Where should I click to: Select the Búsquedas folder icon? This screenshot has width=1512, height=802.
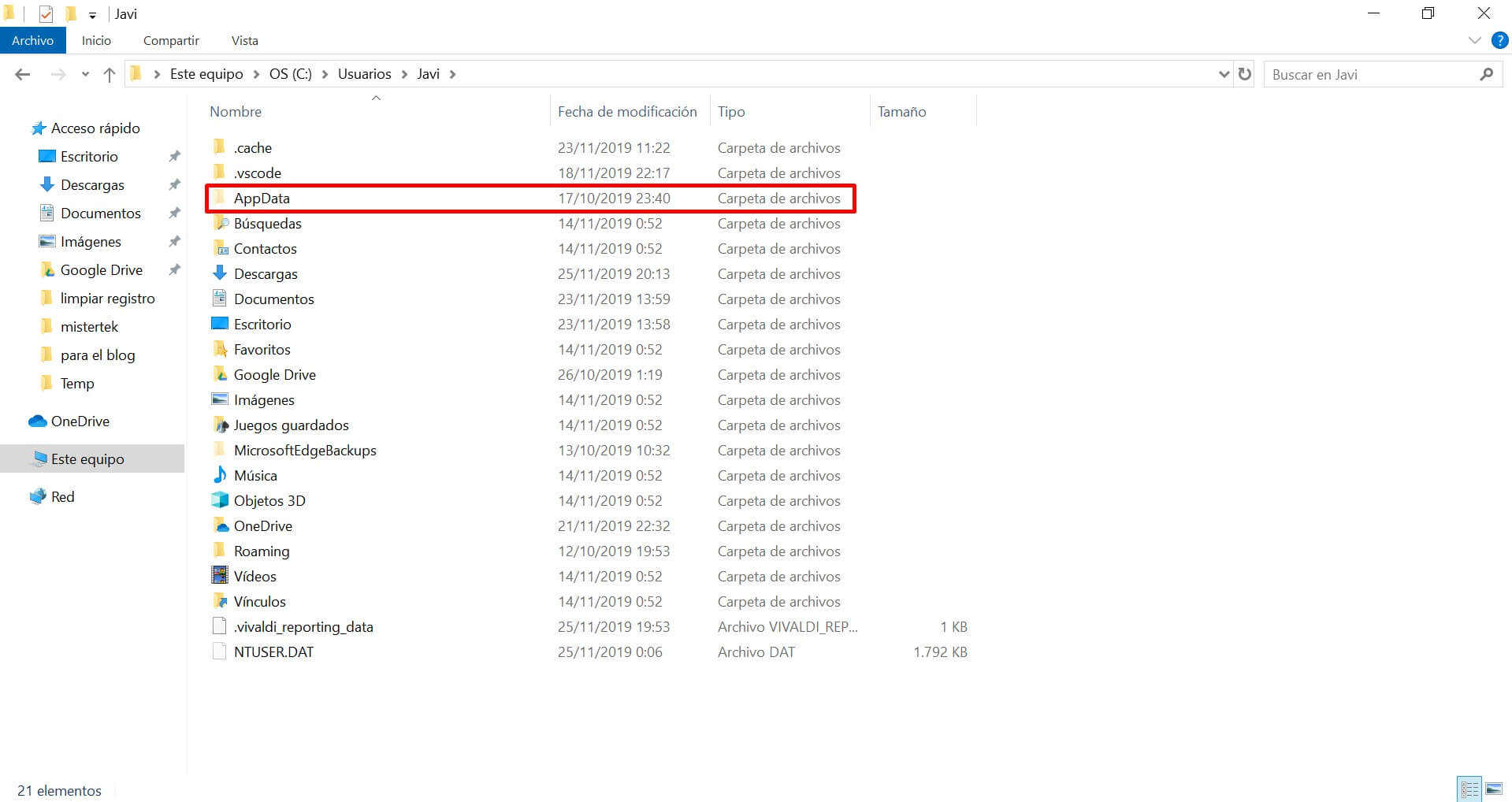[220, 222]
